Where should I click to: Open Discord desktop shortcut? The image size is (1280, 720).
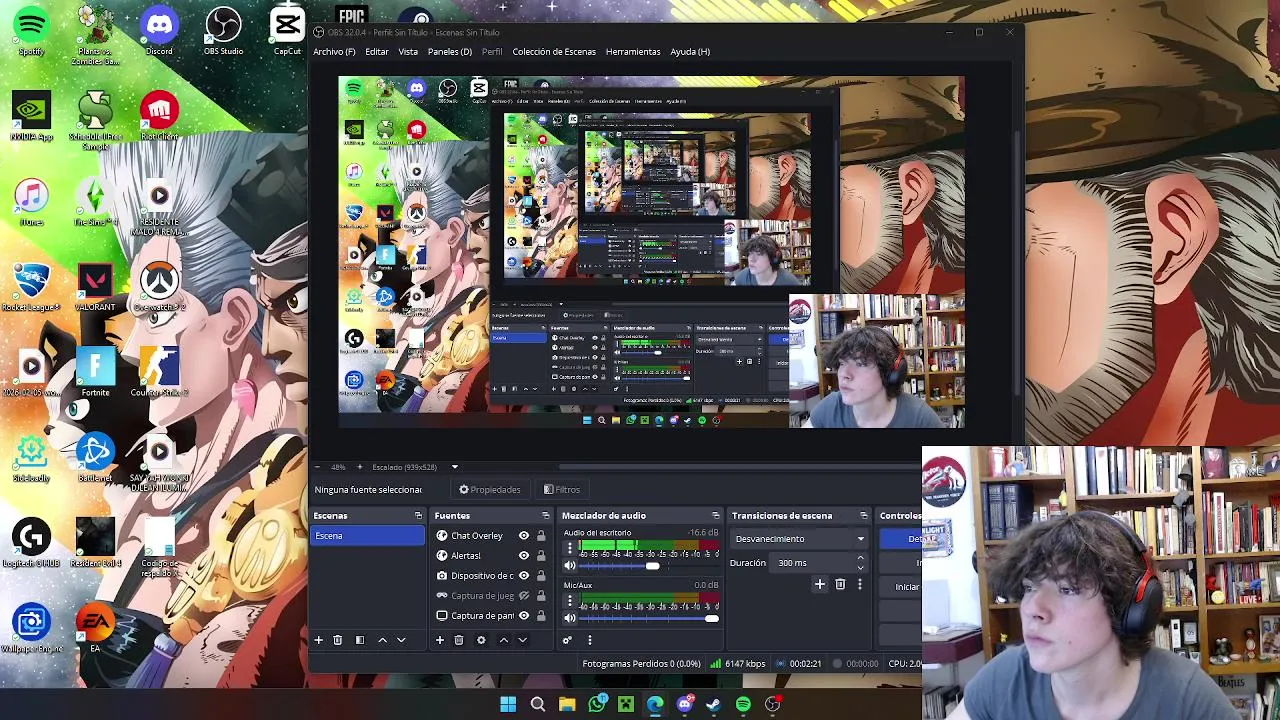[159, 30]
